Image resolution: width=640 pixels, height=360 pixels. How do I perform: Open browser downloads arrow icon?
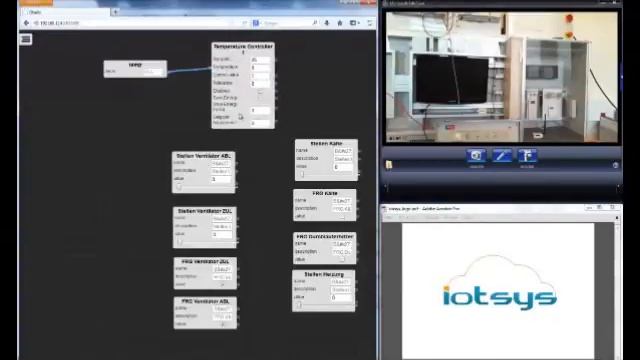[327, 23]
